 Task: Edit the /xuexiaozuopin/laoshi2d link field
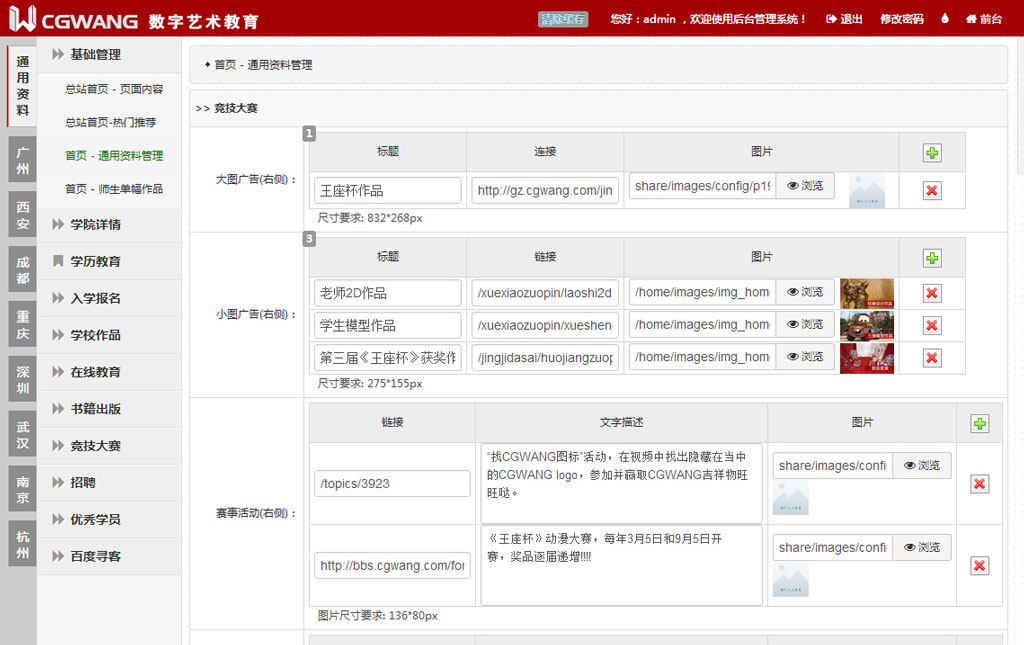(545, 293)
